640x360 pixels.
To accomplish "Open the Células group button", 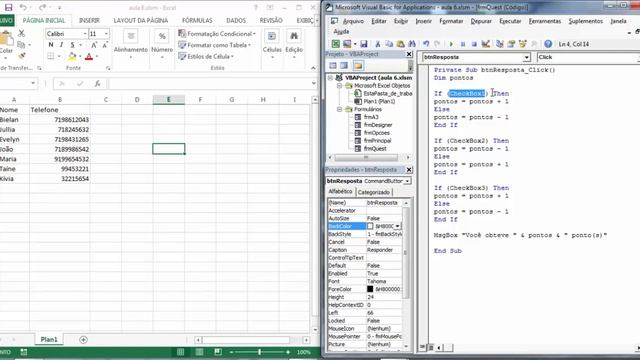I will 272,45.
